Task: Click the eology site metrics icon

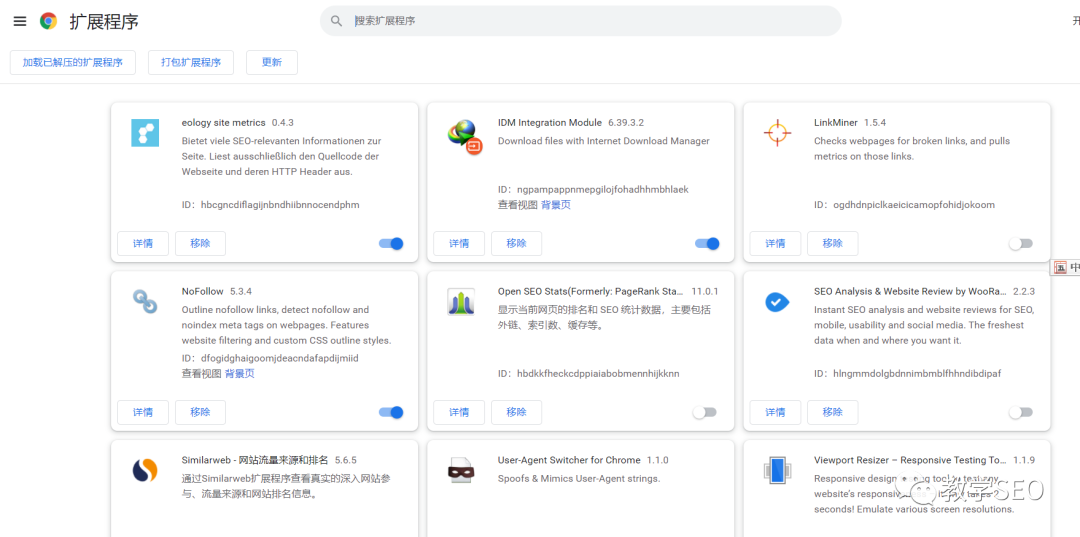Action: pos(145,133)
